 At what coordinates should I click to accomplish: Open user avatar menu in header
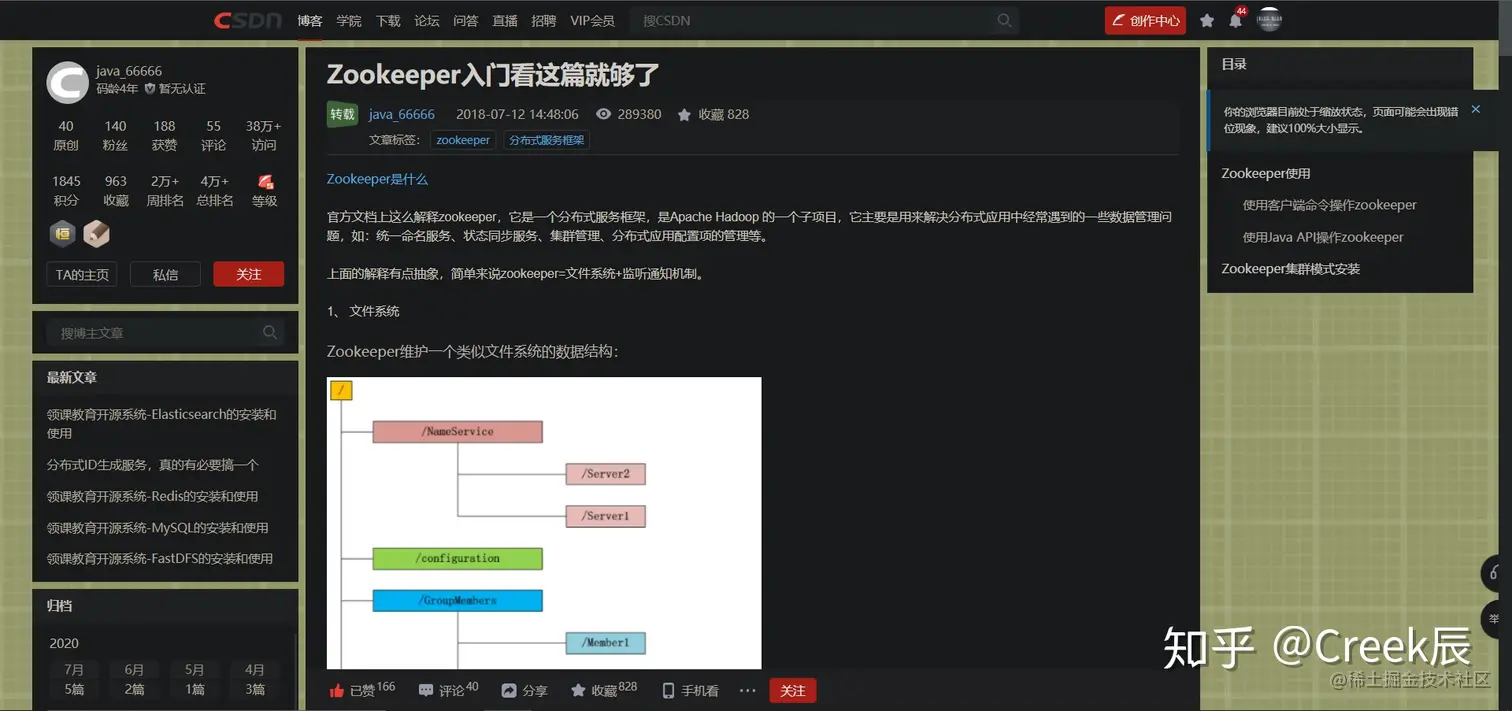point(1269,19)
